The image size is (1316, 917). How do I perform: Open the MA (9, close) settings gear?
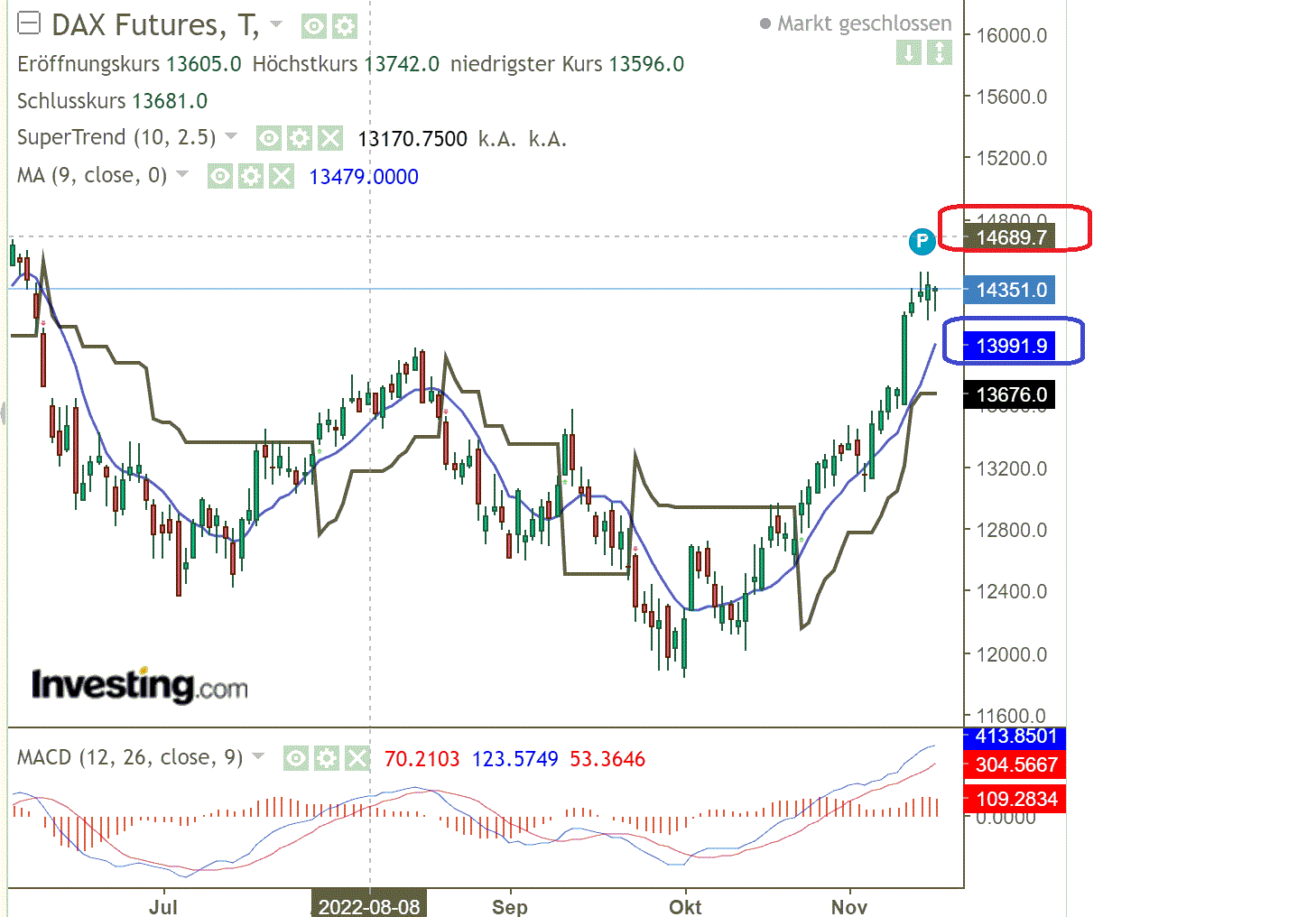[x=251, y=176]
